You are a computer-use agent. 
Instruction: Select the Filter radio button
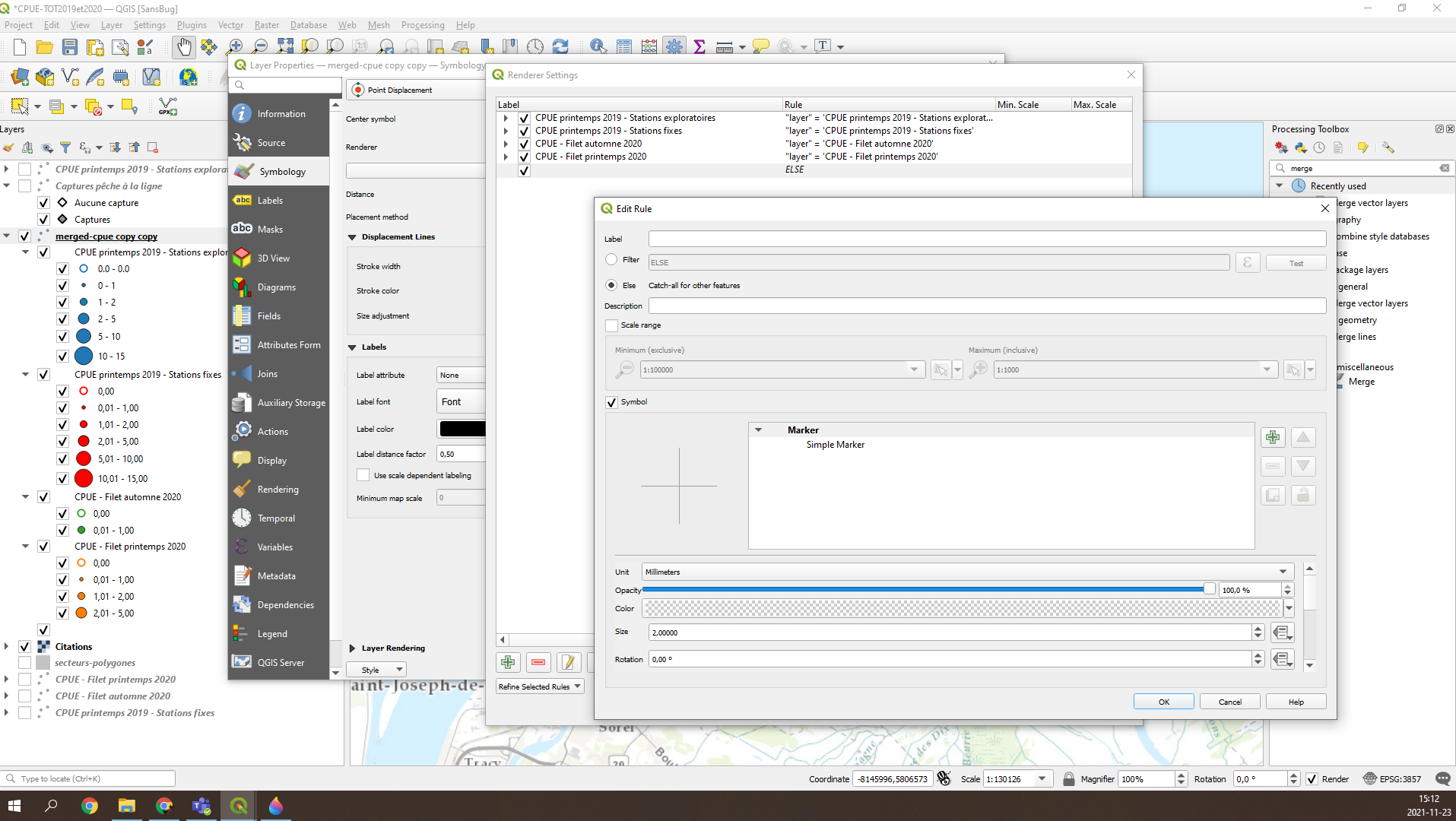[x=611, y=259]
